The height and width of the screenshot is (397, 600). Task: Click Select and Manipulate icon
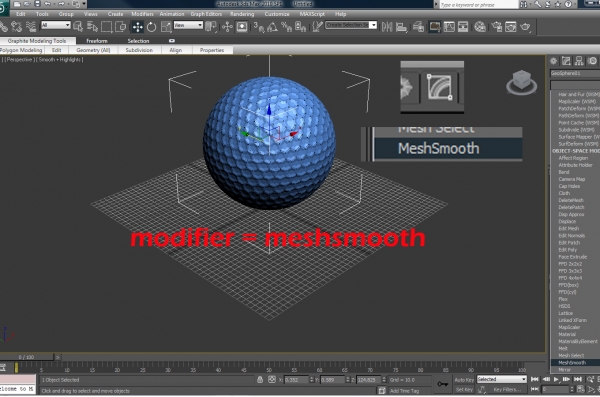227,27
